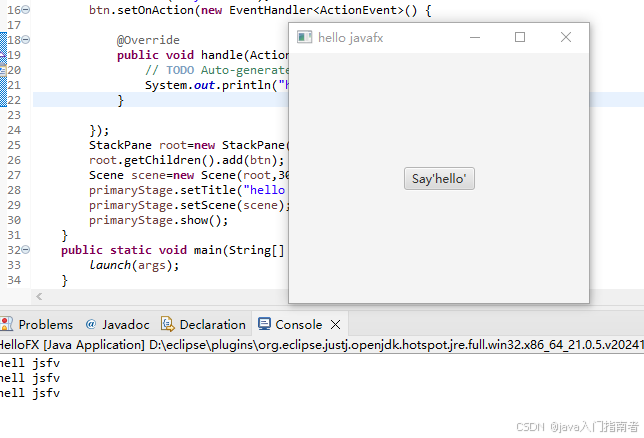Click the hello javafx window icon

click(x=304, y=37)
